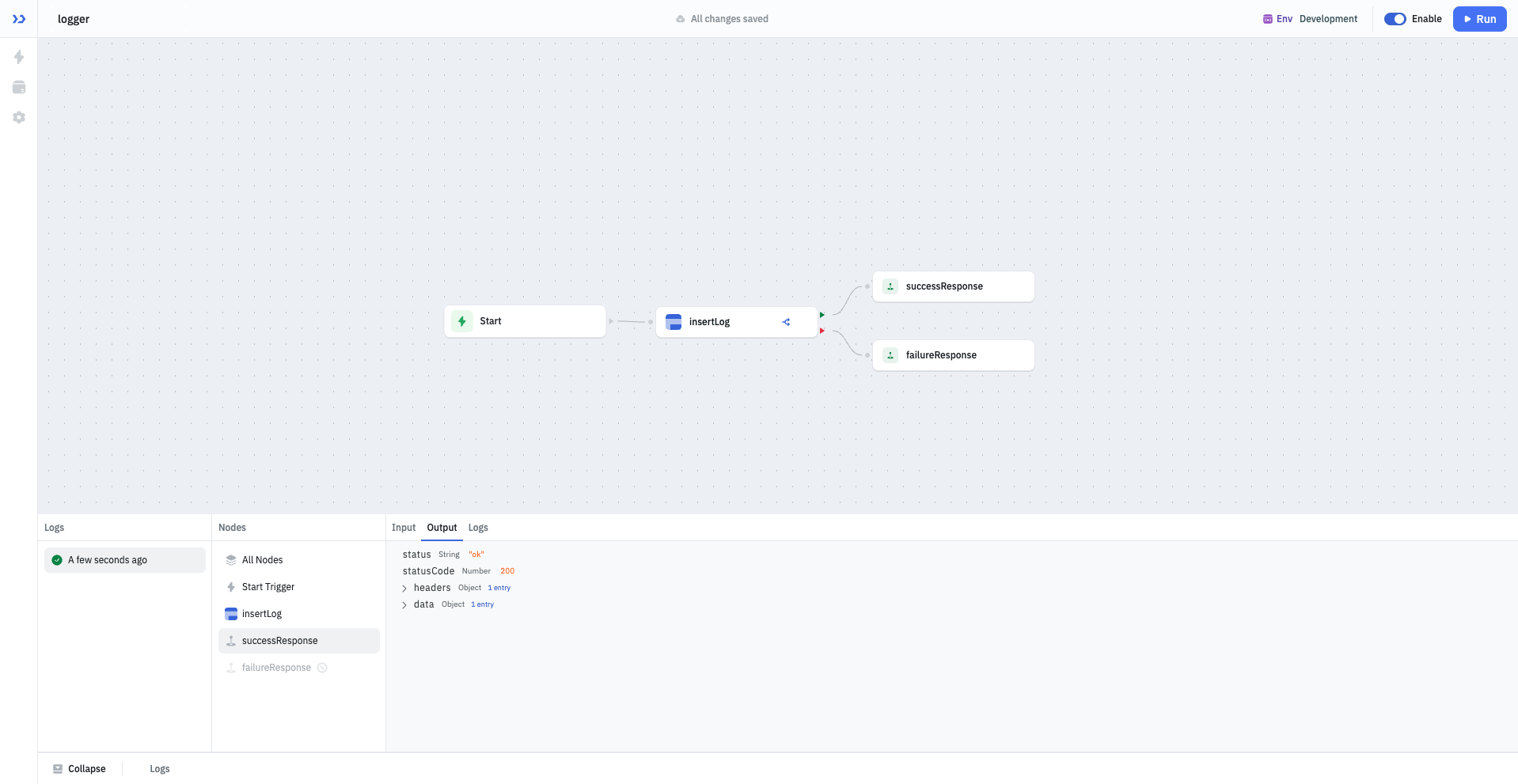Click the Run button
1518x784 pixels.
[x=1479, y=18]
